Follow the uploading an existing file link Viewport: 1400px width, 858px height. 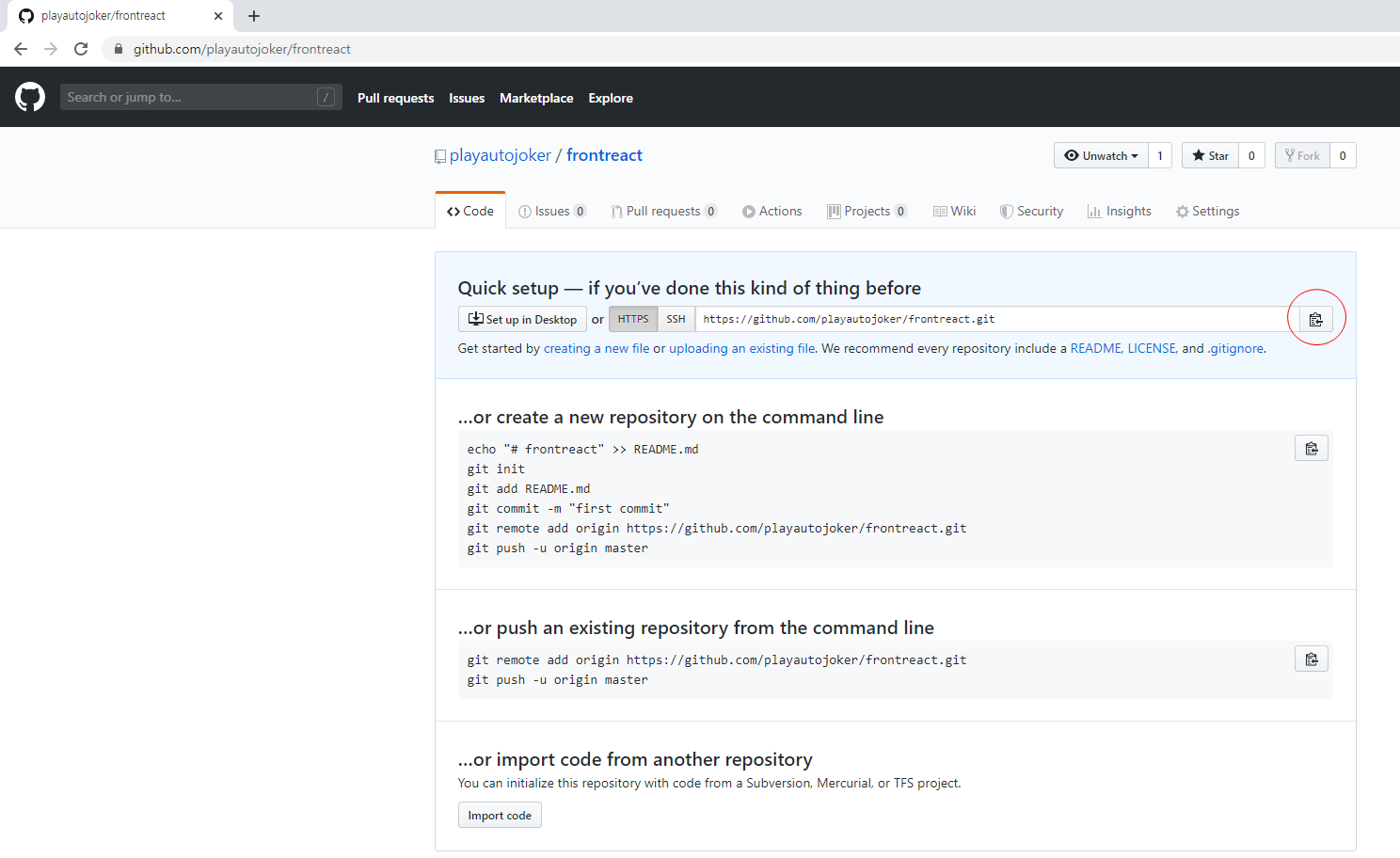(742, 348)
